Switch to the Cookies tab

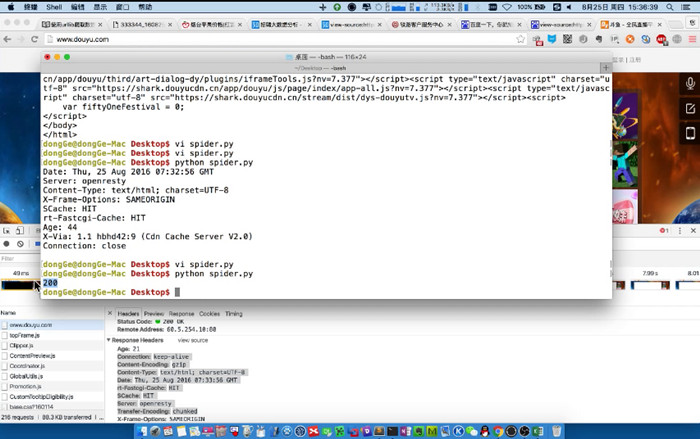point(209,314)
